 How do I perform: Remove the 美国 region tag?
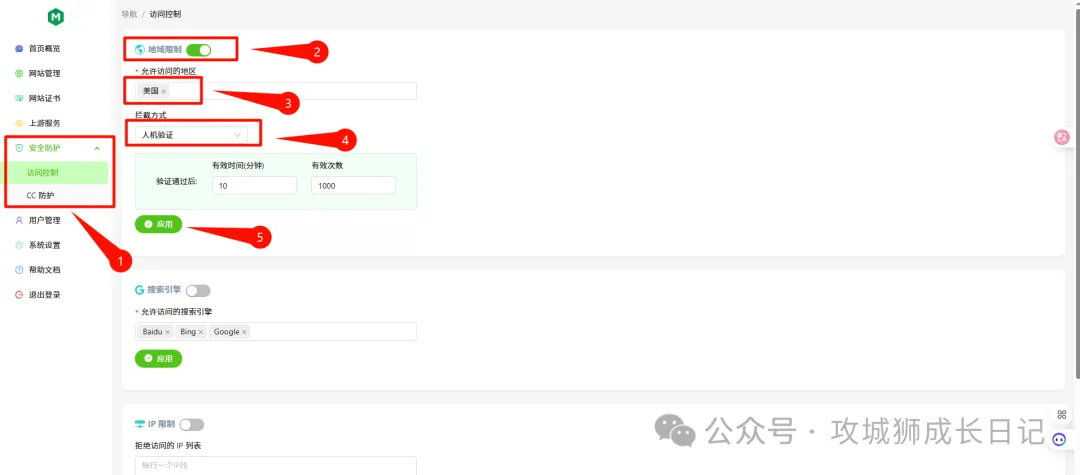tap(163, 92)
